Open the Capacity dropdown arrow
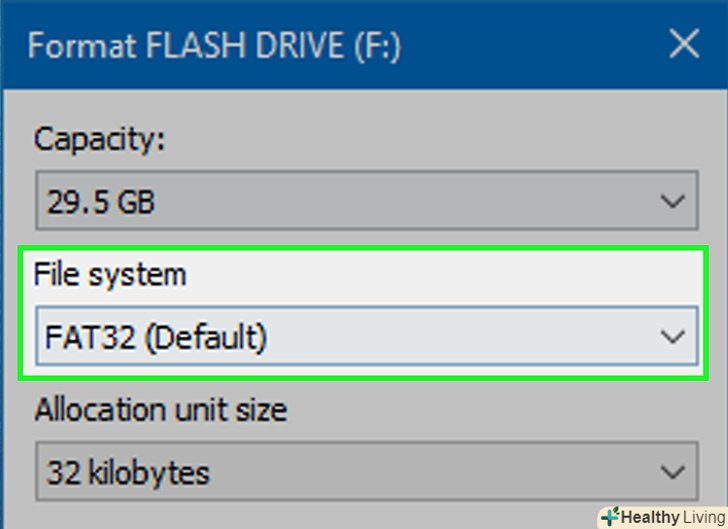Screen dimensions: 728x529 point(673,202)
